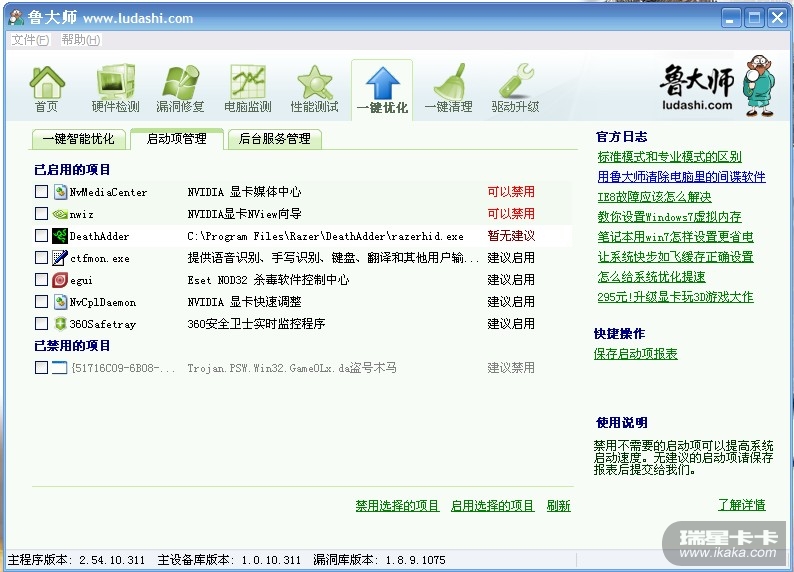Click the ctfmon.exe pen icon

60,258
